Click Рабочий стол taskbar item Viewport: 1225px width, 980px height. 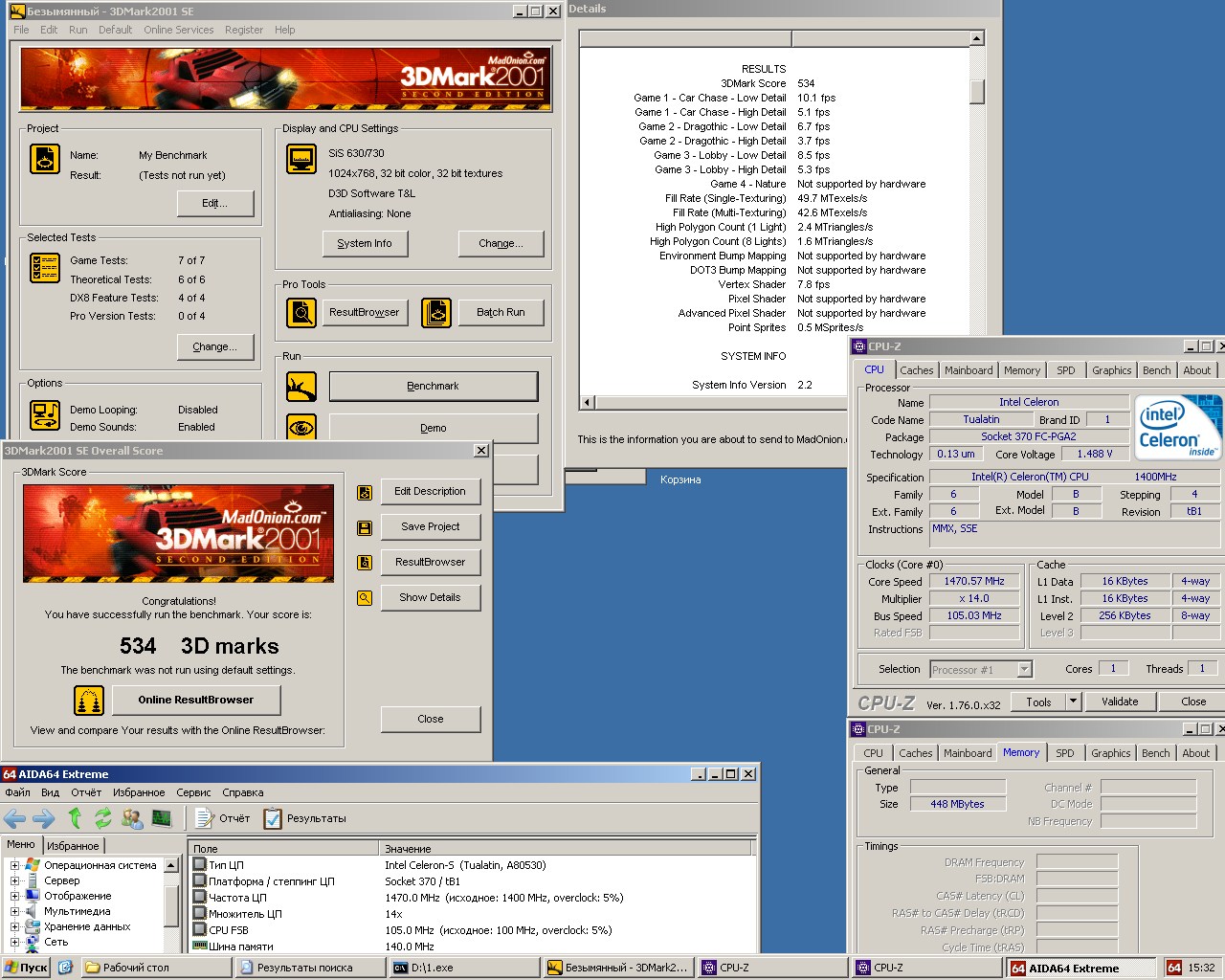coord(156,968)
